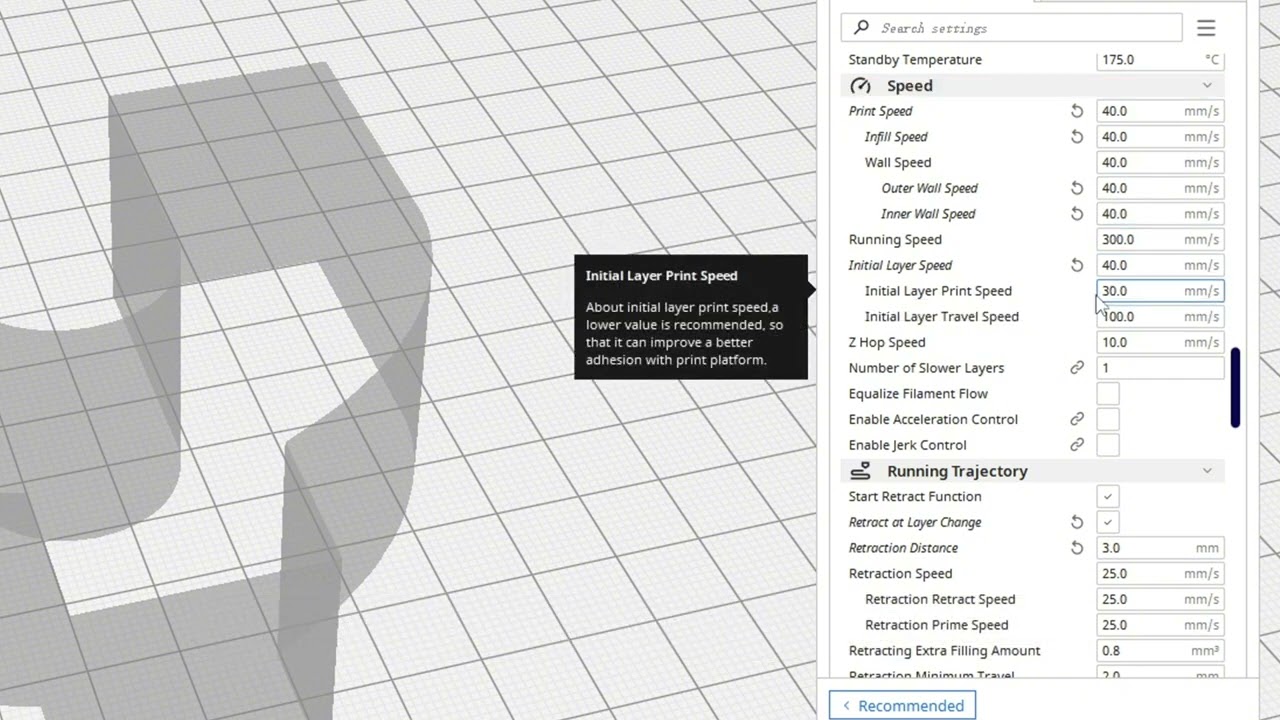Reset the Retraction Distance value
The image size is (1280, 720).
click(1077, 548)
